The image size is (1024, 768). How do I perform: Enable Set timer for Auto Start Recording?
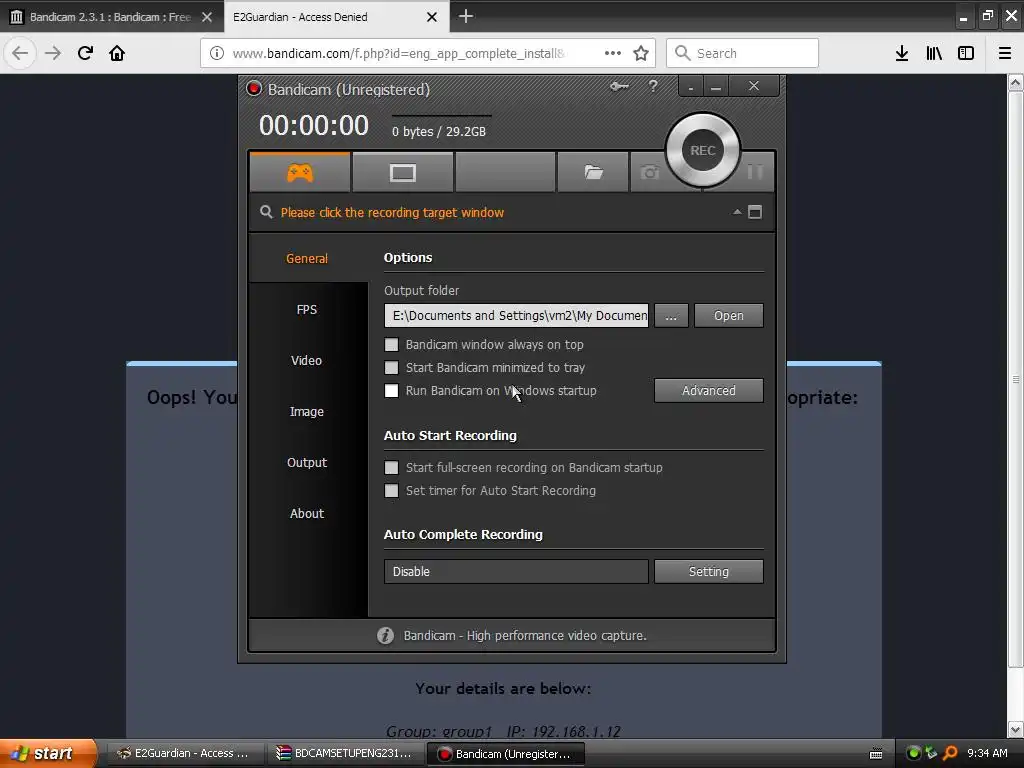(x=391, y=490)
